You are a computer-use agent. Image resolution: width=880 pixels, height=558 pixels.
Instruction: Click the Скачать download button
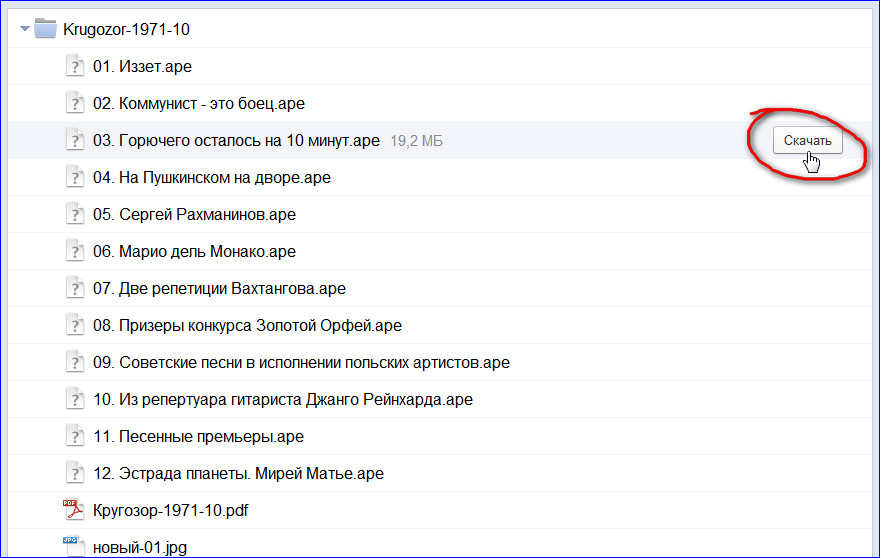[807, 142]
